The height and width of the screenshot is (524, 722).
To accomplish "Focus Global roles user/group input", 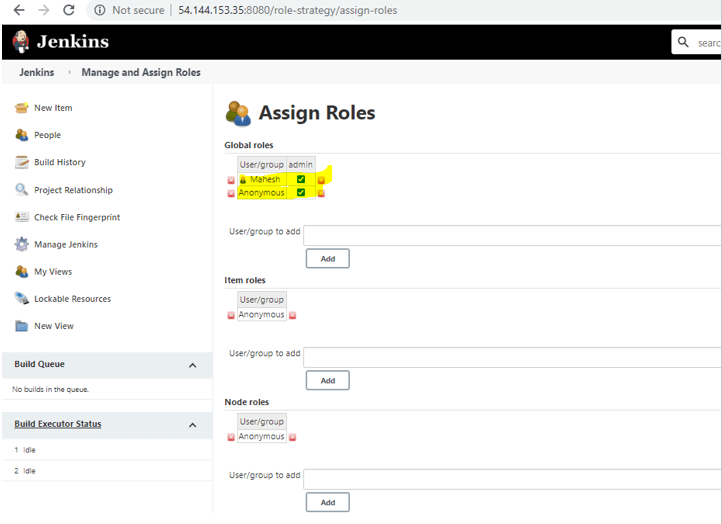I will (x=512, y=235).
